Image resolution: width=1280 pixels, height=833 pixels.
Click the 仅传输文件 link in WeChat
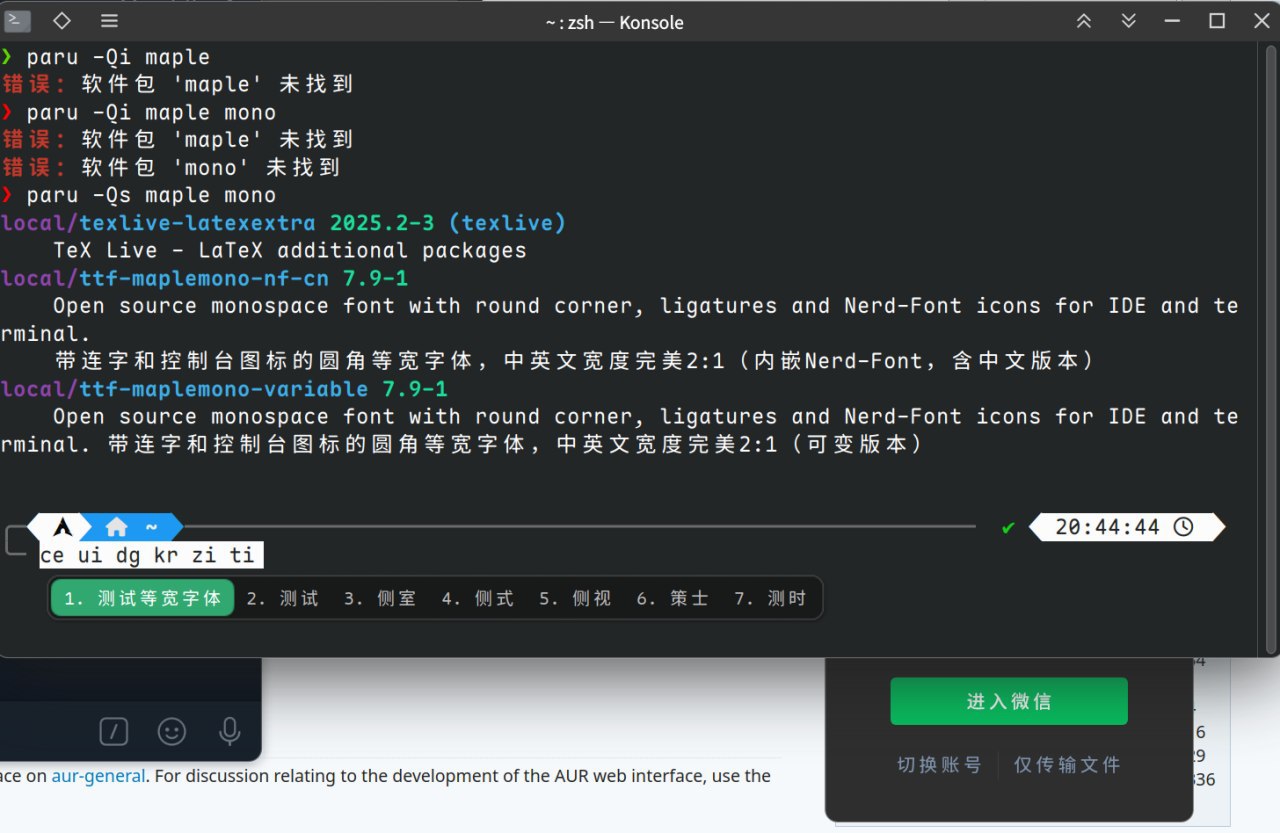[1066, 764]
